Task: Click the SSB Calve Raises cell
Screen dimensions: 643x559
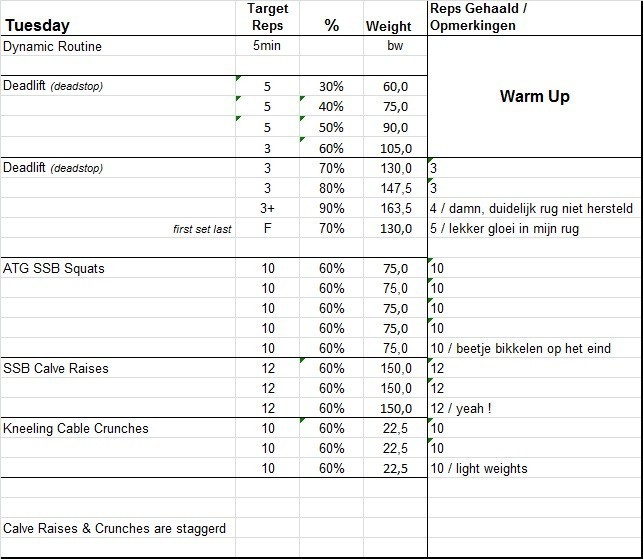Action: [x=56, y=368]
